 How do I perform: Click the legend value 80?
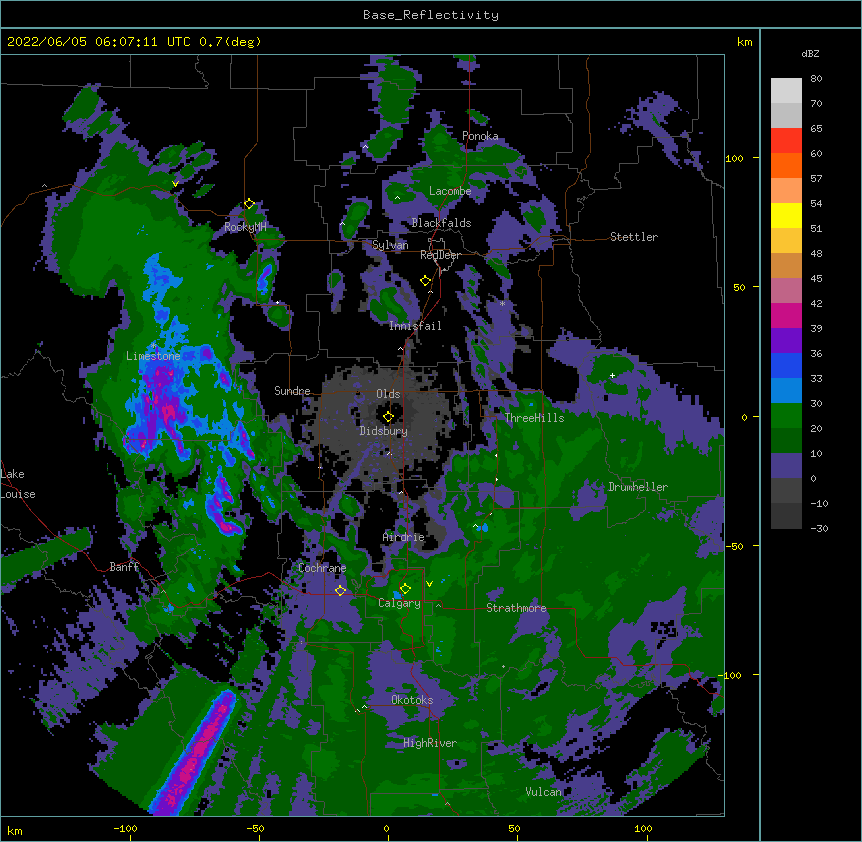(x=816, y=79)
